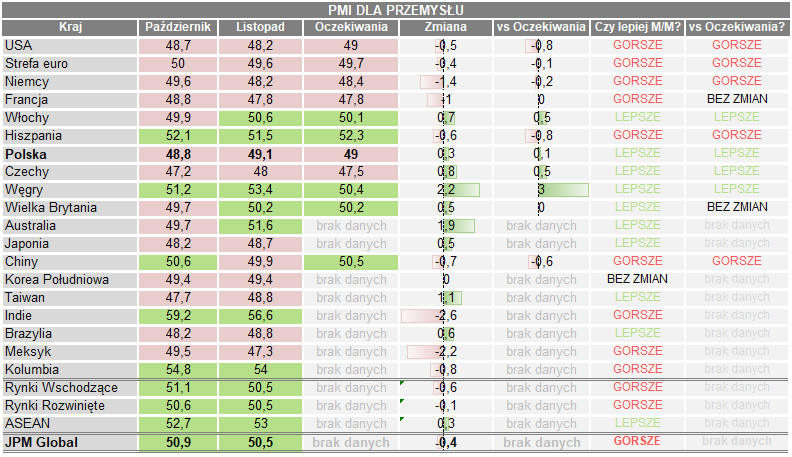The image size is (792, 457).
Task: Select the "Strefa euro" row label
Action: [x=68, y=64]
